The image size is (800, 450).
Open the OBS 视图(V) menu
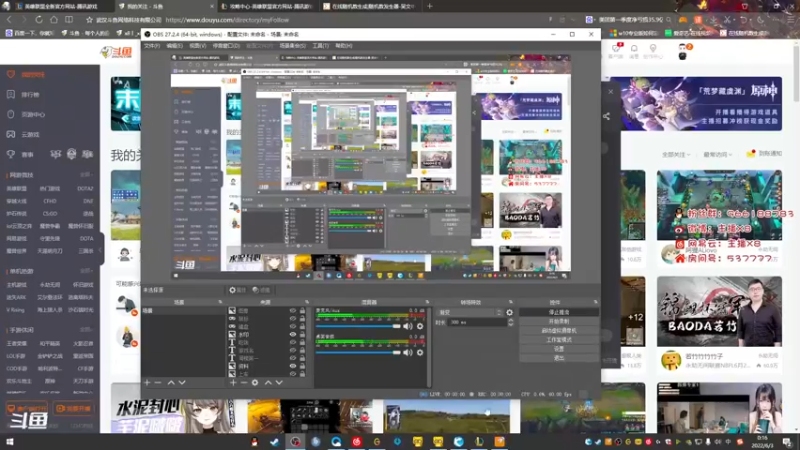(x=197, y=45)
